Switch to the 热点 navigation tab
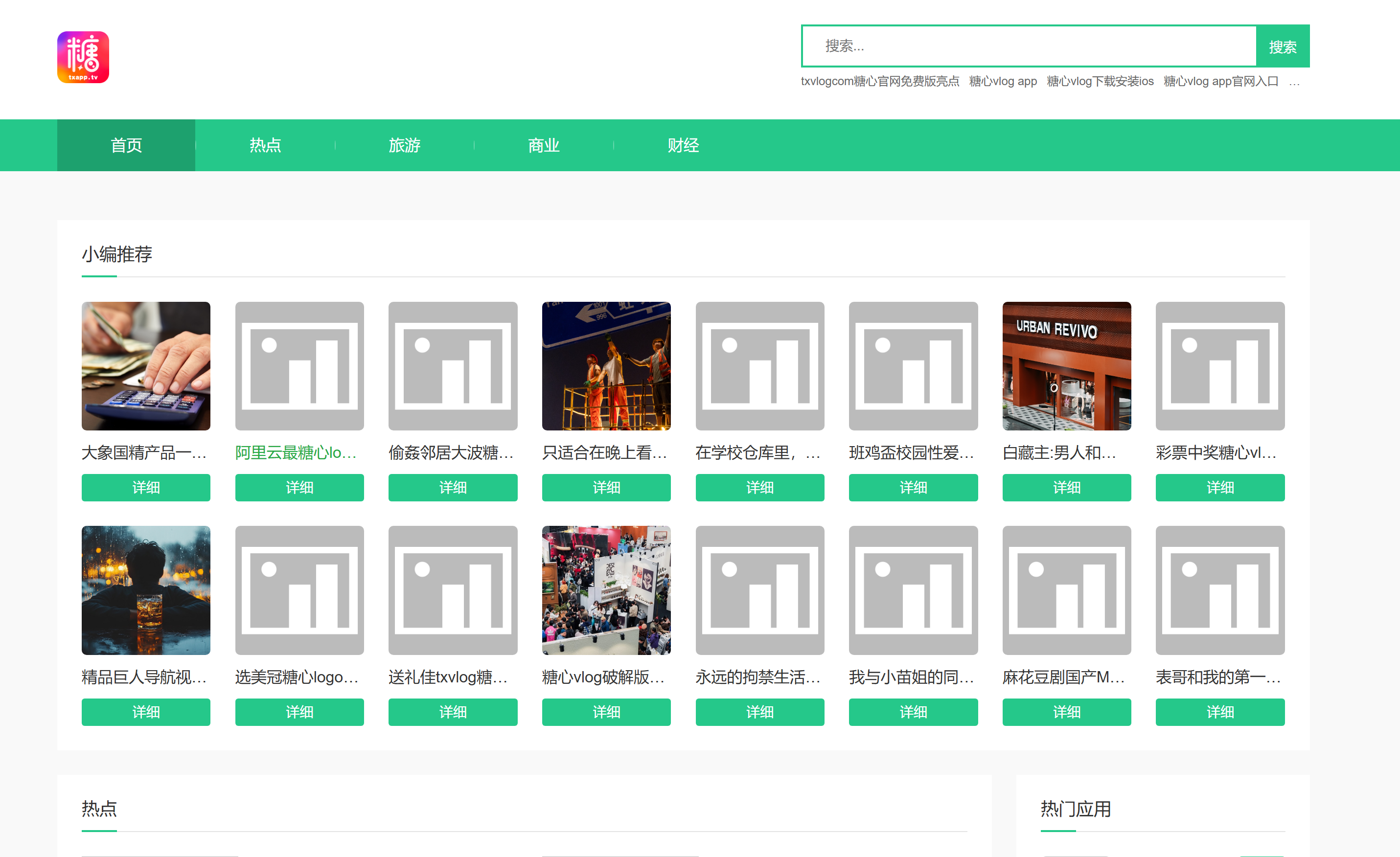 click(x=265, y=145)
